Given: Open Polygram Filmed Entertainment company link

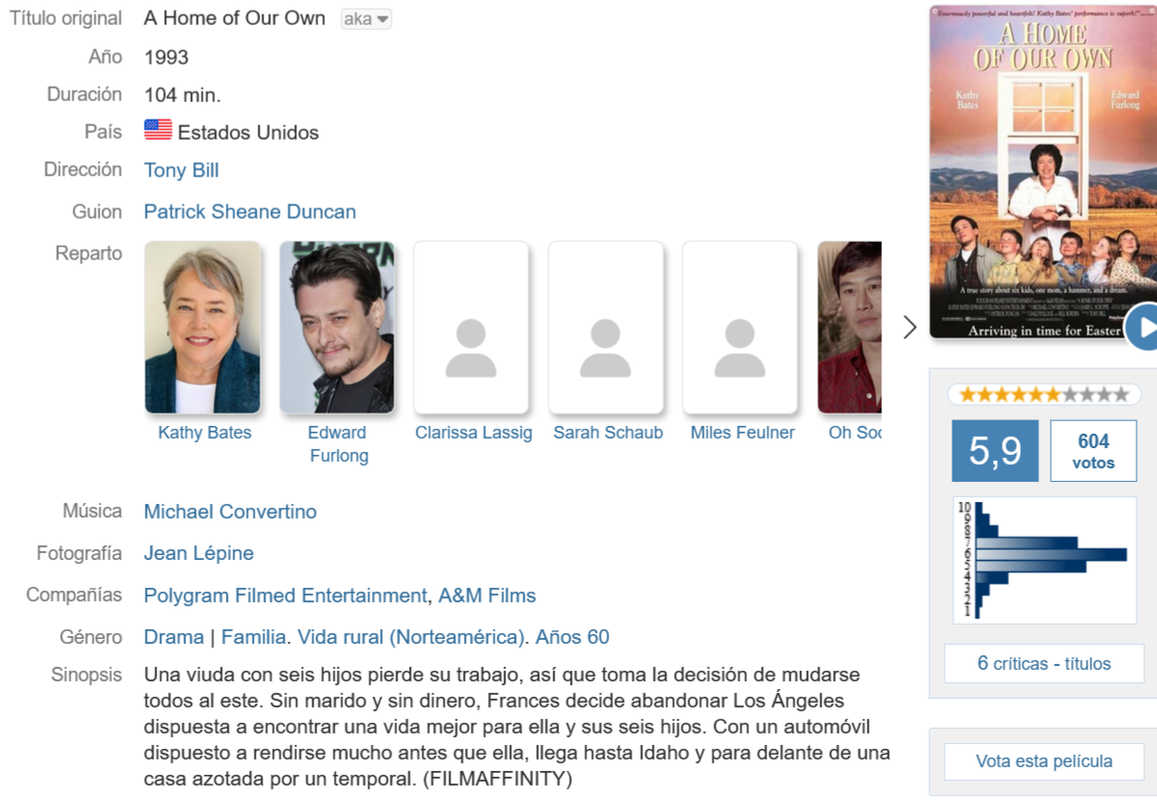Looking at the screenshot, I should (286, 596).
